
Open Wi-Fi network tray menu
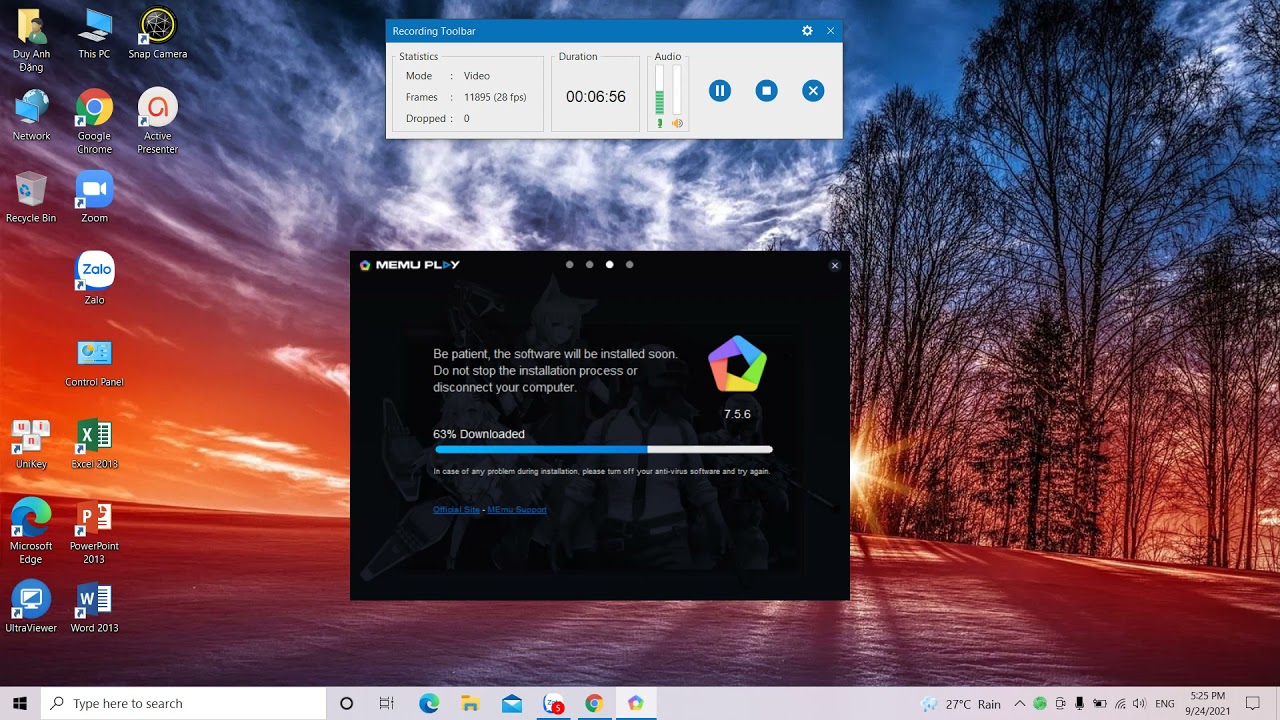(x=1120, y=704)
